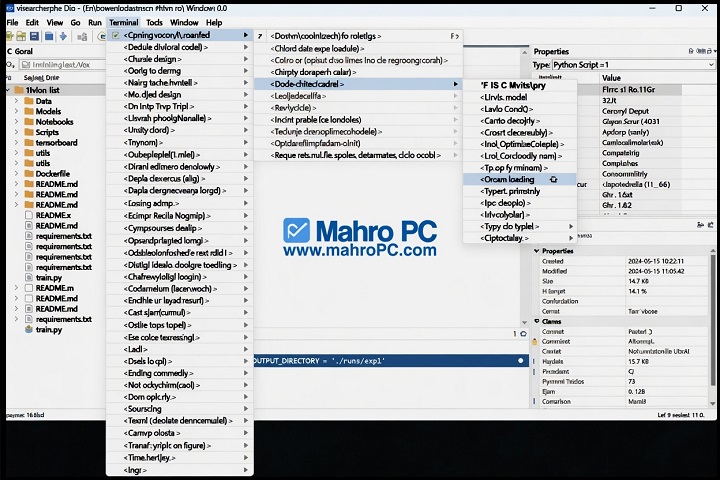720x480 pixels.
Task: Click the Flrrc s1 Ro.11Gr value cell
Action: pyautogui.click(x=641, y=90)
